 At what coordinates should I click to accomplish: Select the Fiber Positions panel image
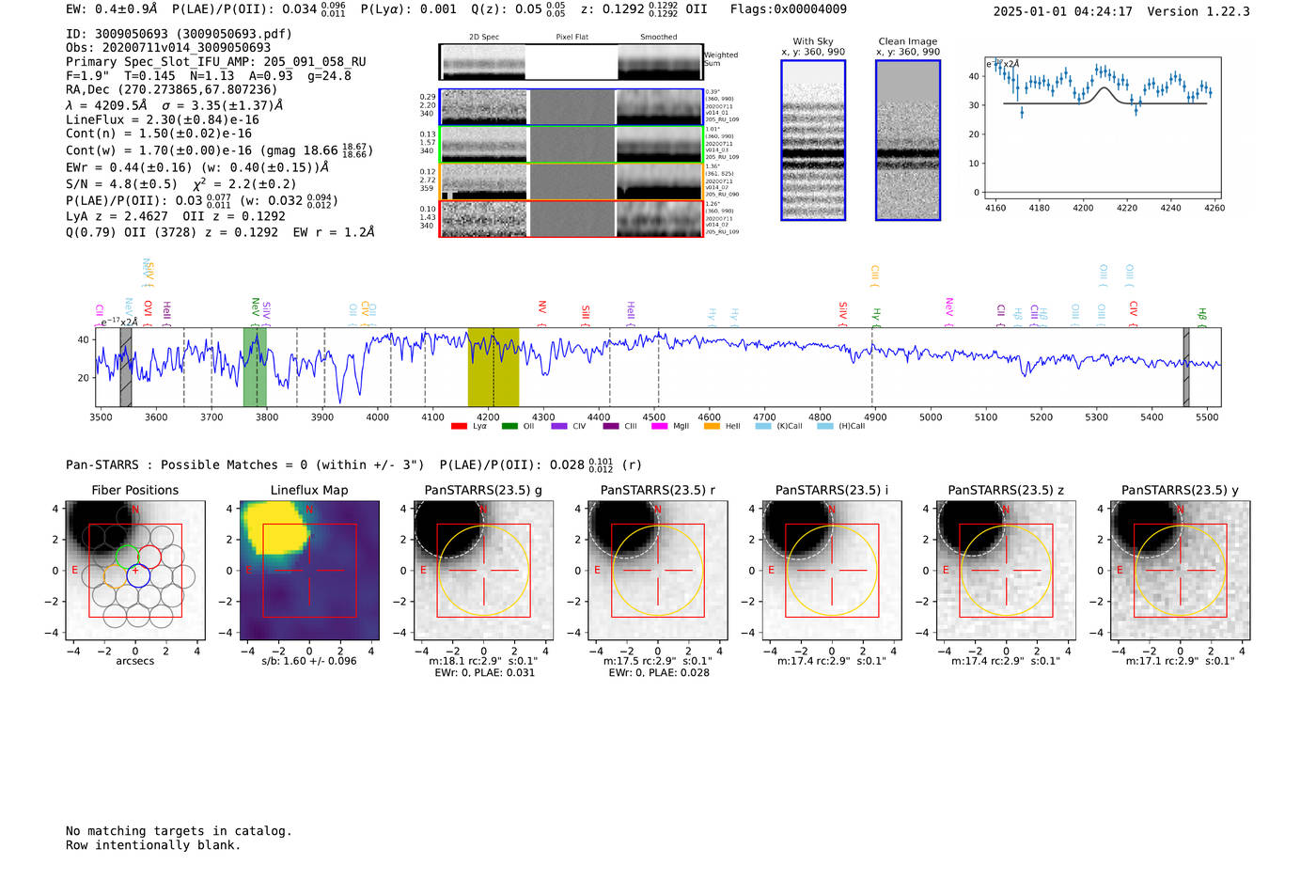[135, 570]
